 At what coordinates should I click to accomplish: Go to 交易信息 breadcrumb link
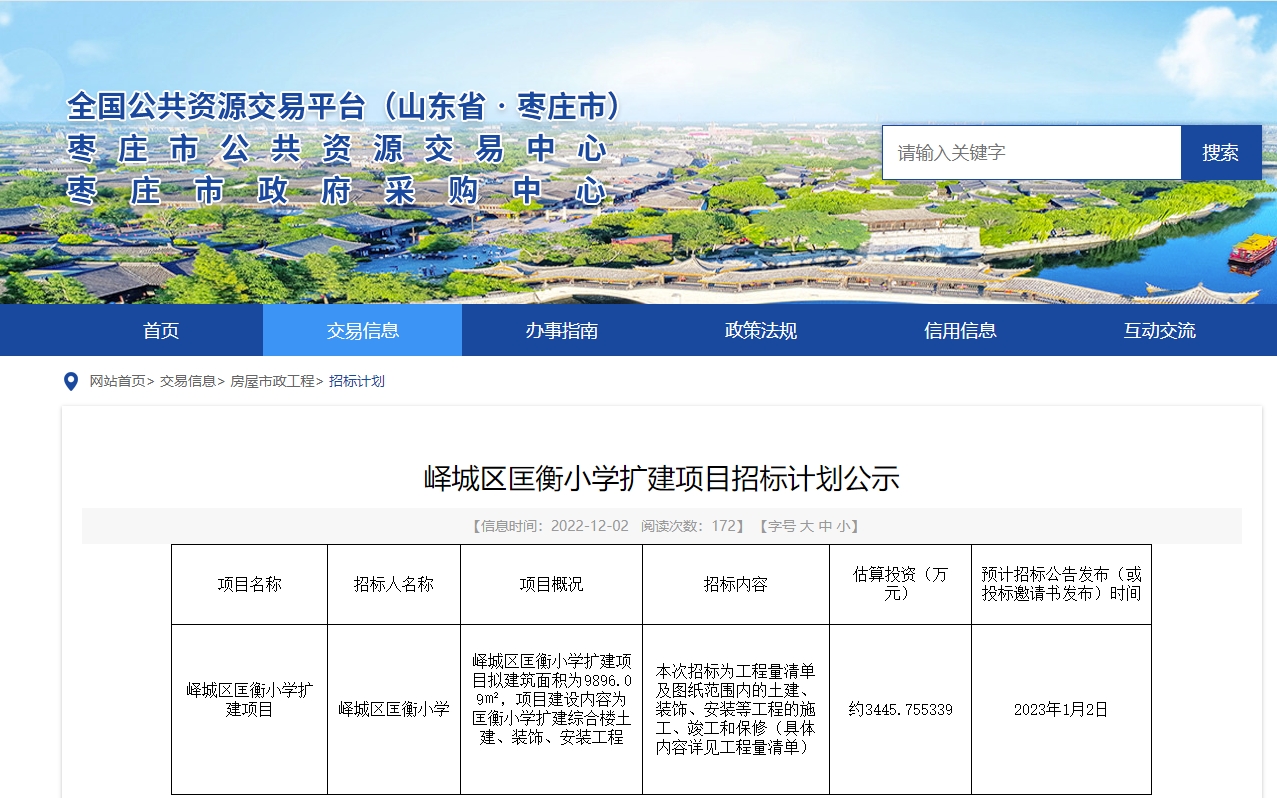187,381
